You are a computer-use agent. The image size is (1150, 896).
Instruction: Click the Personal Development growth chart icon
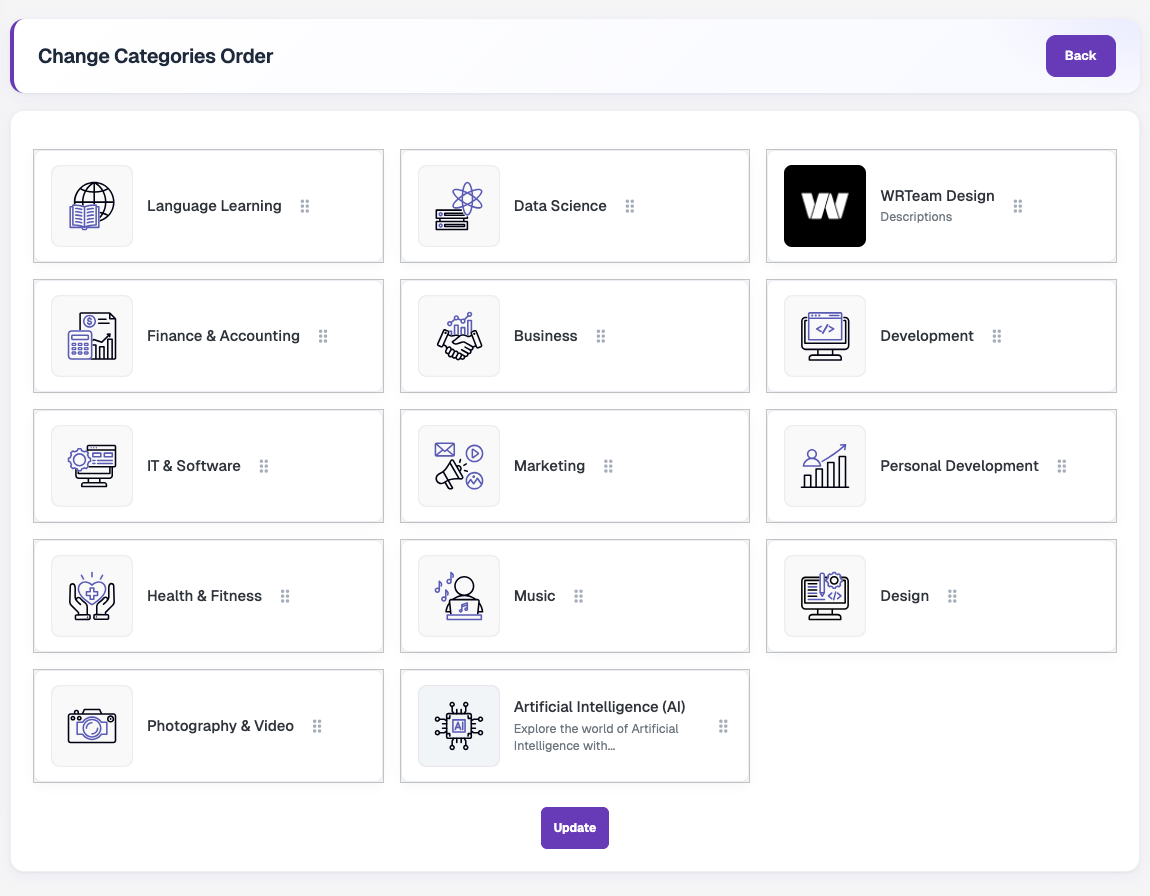tap(825, 466)
